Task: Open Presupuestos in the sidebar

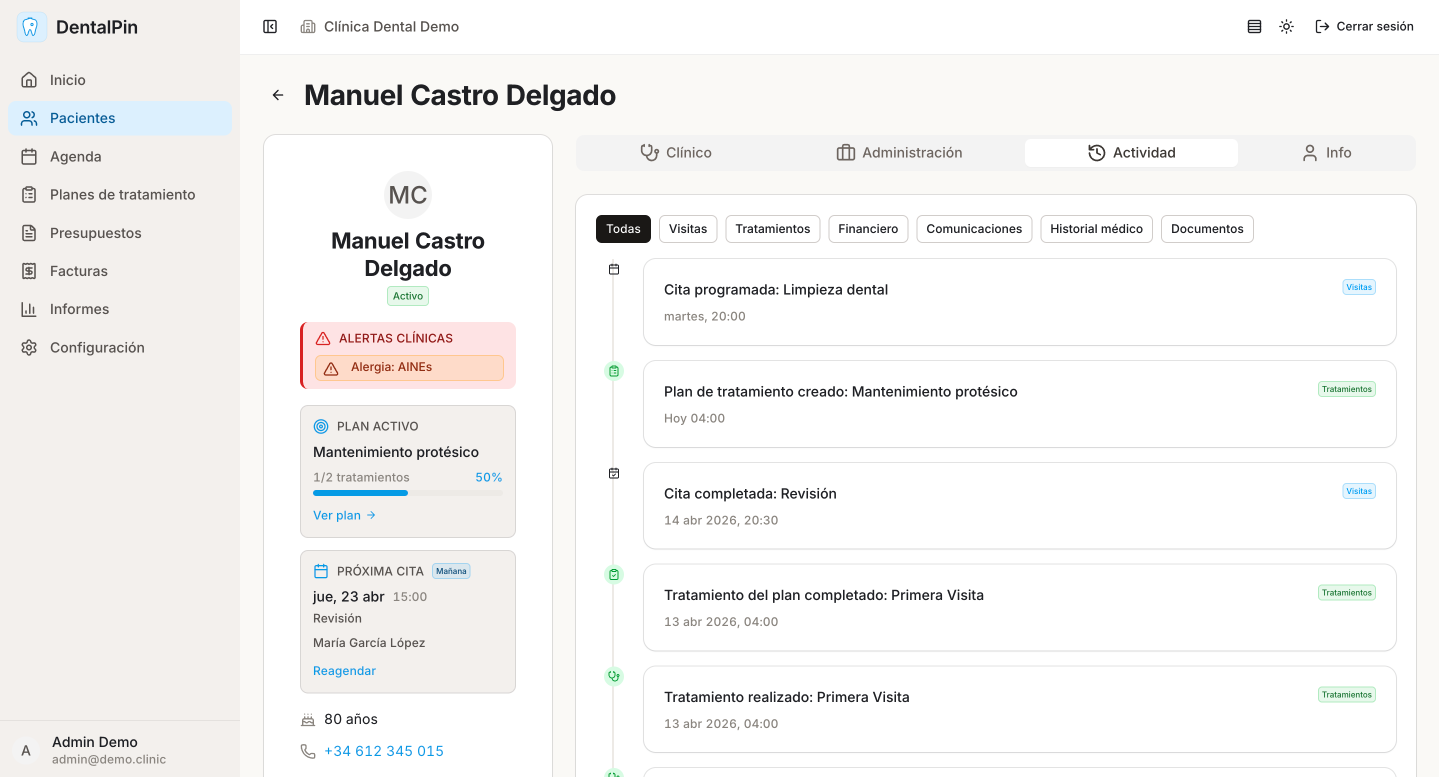Action: point(96,233)
